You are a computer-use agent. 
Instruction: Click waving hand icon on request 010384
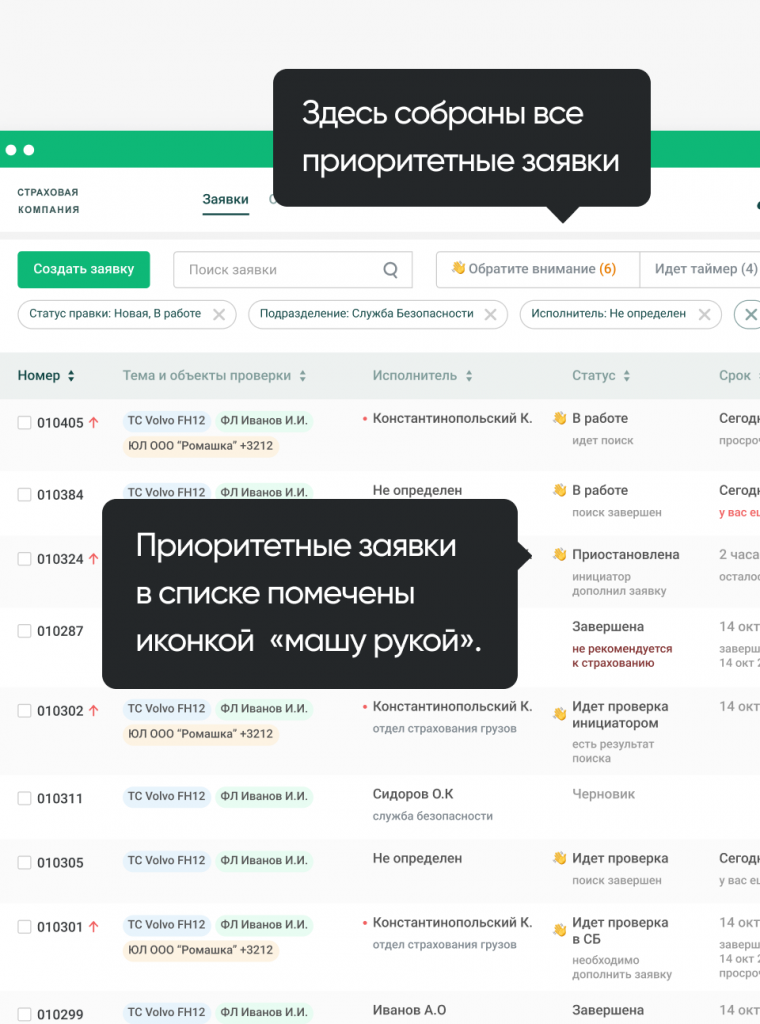[560, 491]
